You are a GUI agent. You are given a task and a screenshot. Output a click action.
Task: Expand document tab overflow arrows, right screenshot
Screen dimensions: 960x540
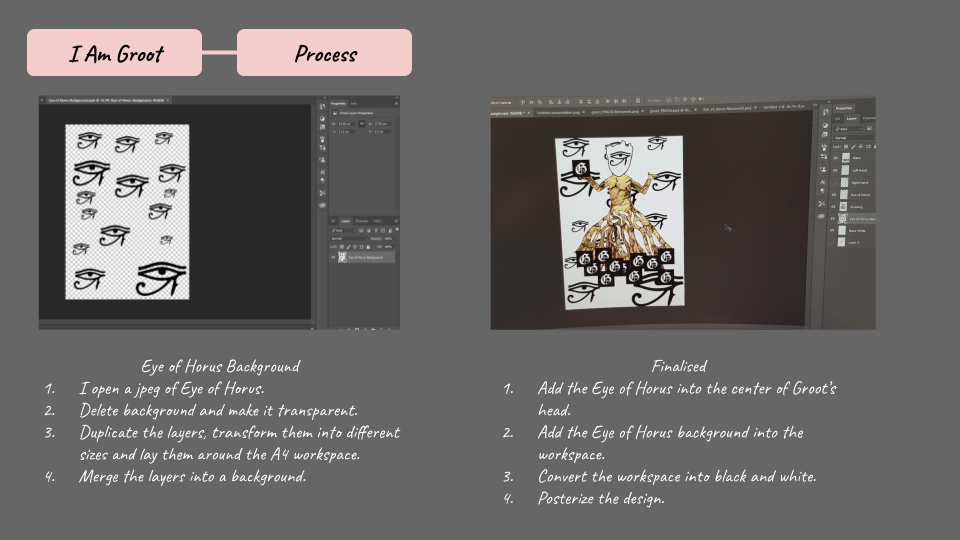tap(815, 105)
